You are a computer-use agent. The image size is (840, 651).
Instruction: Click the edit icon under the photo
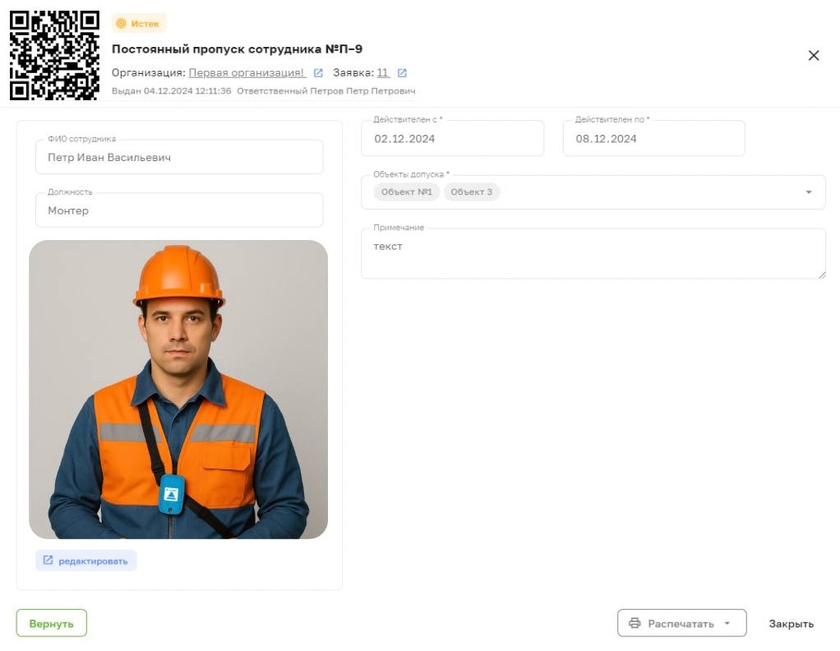tap(48, 561)
